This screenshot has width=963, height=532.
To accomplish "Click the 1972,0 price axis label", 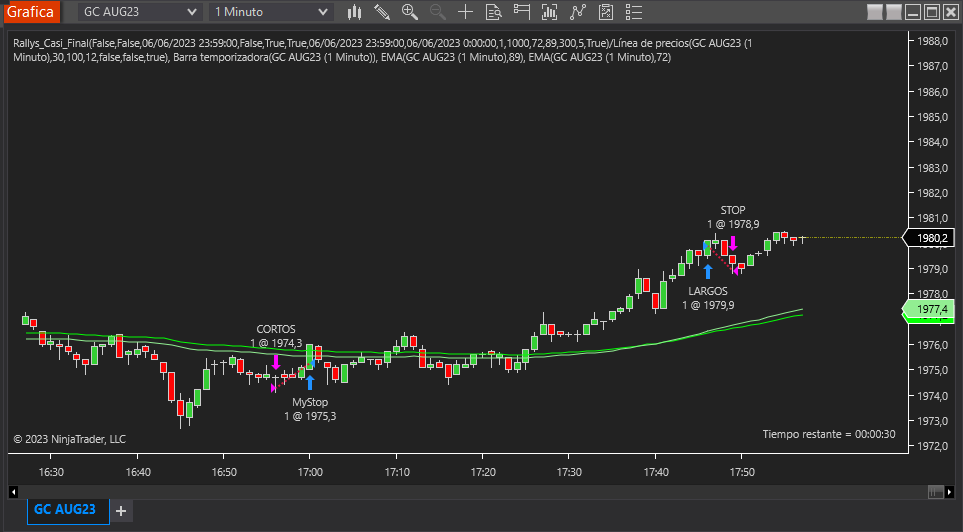I will click(x=932, y=446).
